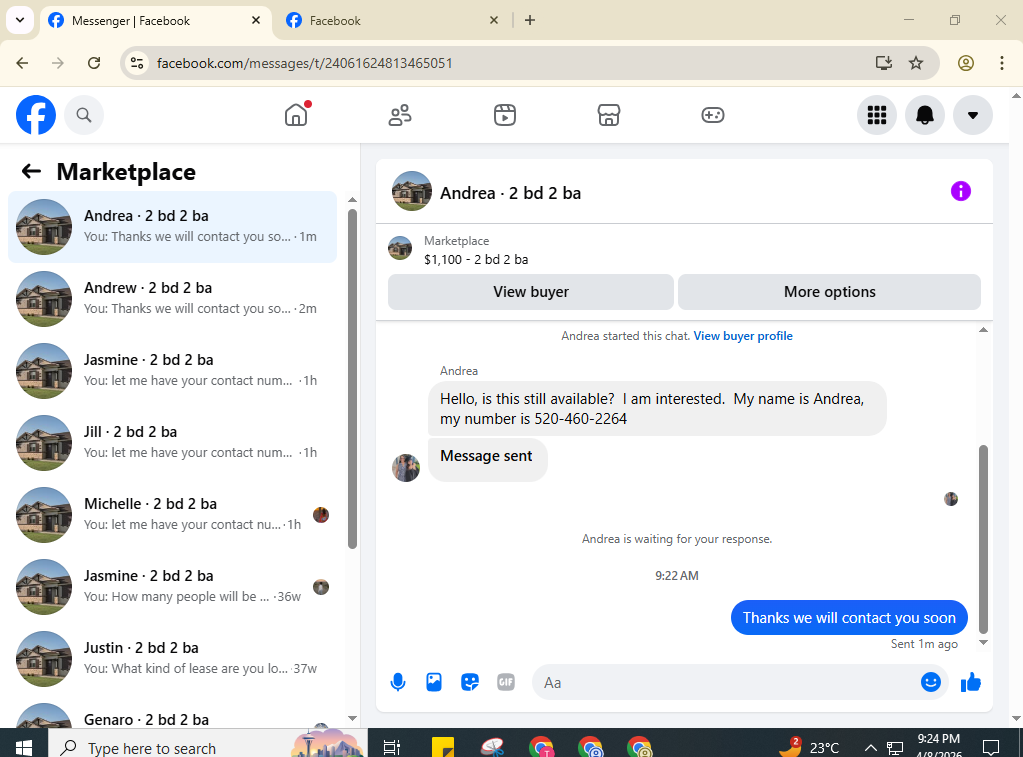Go back from Marketplace chats list
This screenshot has width=1023, height=757.
tap(31, 172)
